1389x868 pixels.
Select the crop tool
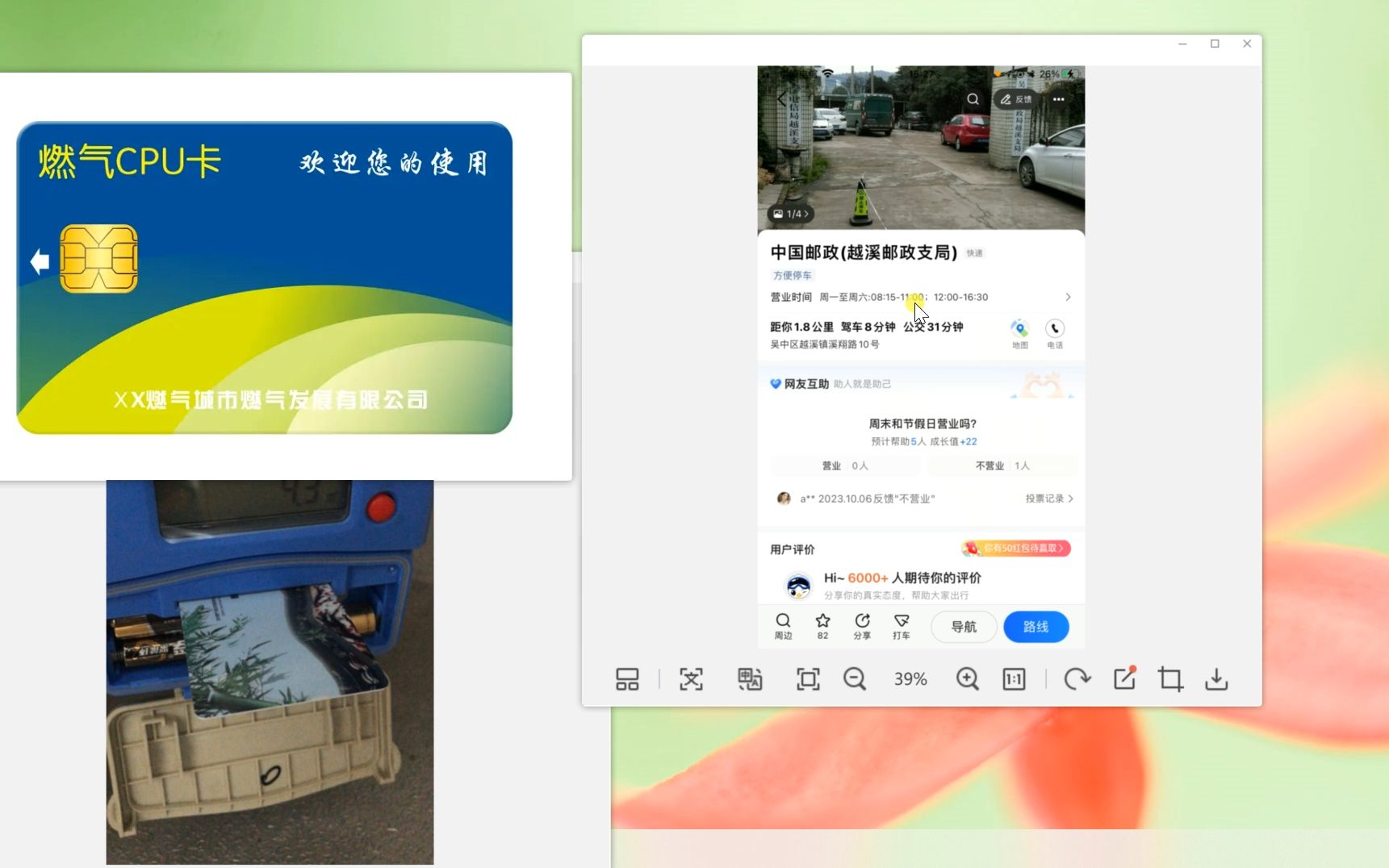[x=1170, y=679]
